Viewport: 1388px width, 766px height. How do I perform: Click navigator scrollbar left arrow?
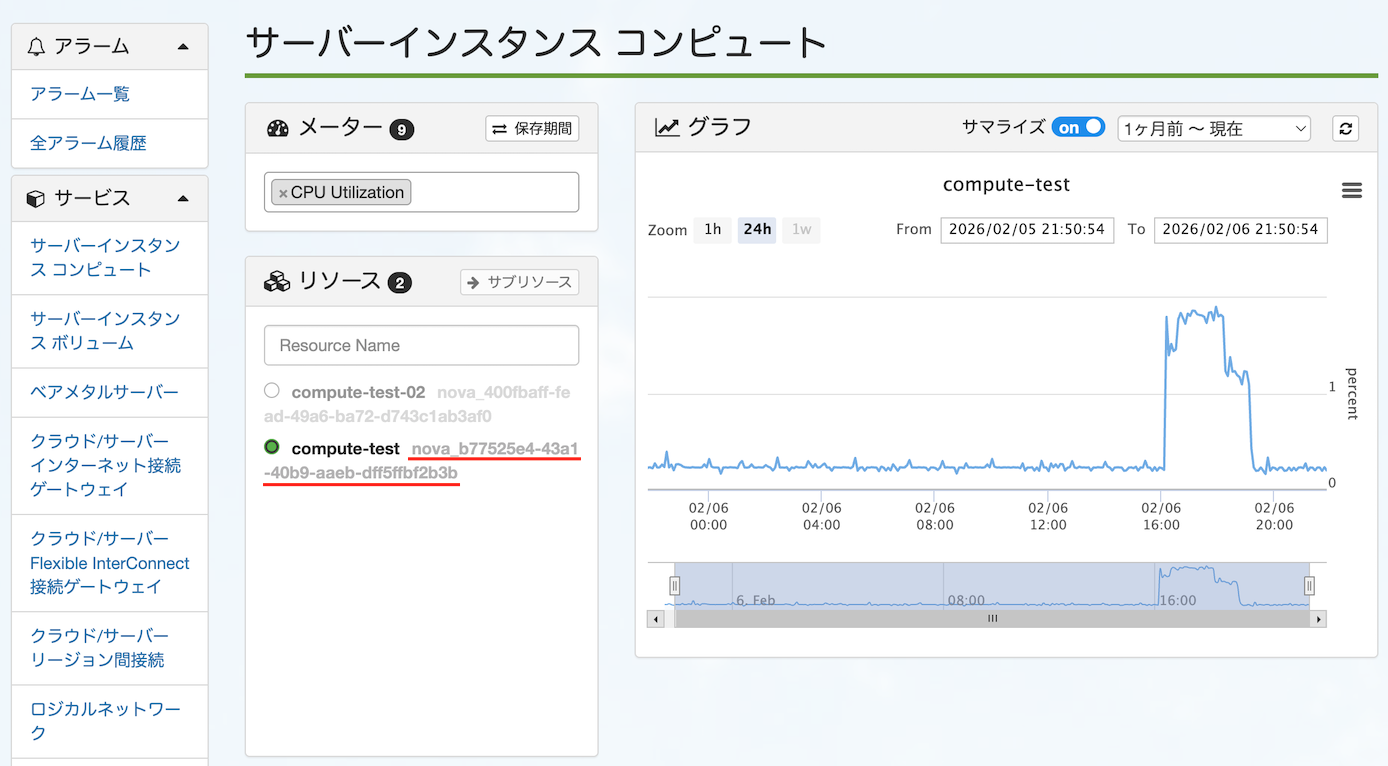(x=656, y=619)
